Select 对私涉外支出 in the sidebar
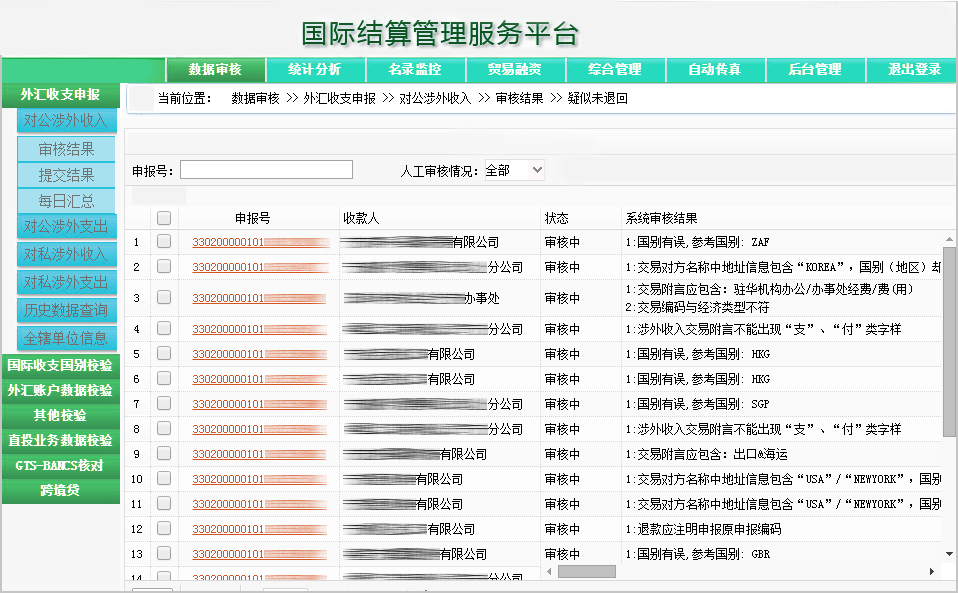The image size is (958, 593). [x=66, y=282]
